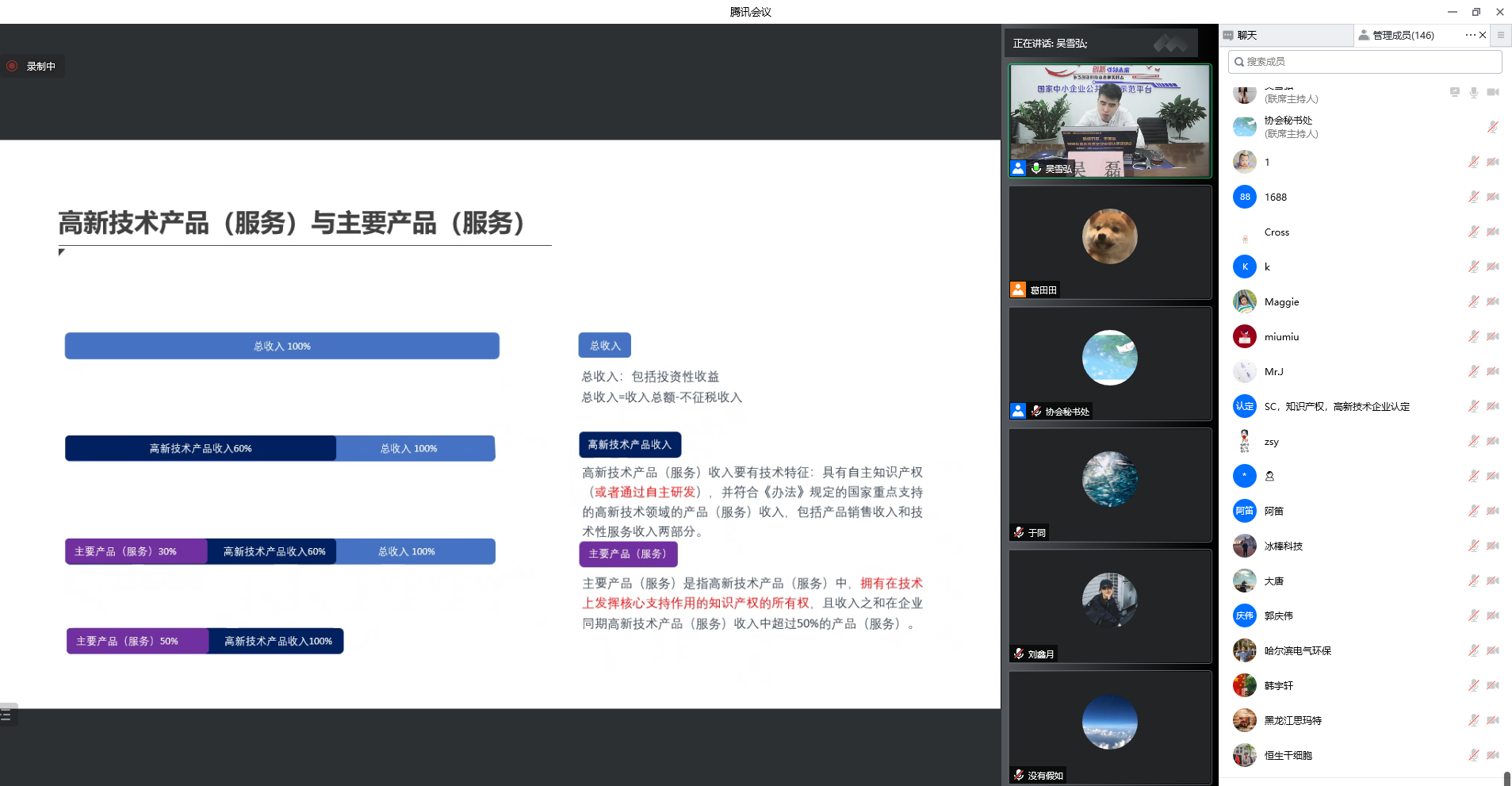This screenshot has height=786, width=1512.
Task: Select member 哈尔滨电气环保 in the list
Action: tap(1297, 651)
